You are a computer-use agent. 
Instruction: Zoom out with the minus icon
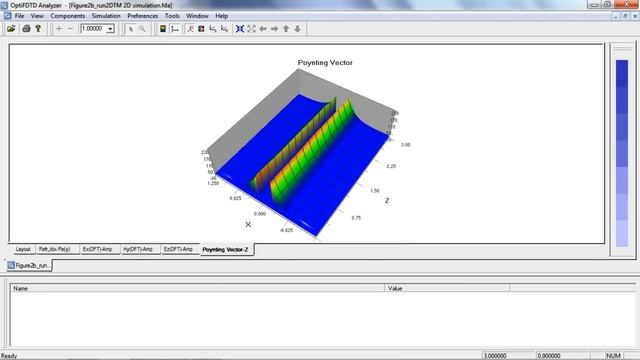(70, 29)
